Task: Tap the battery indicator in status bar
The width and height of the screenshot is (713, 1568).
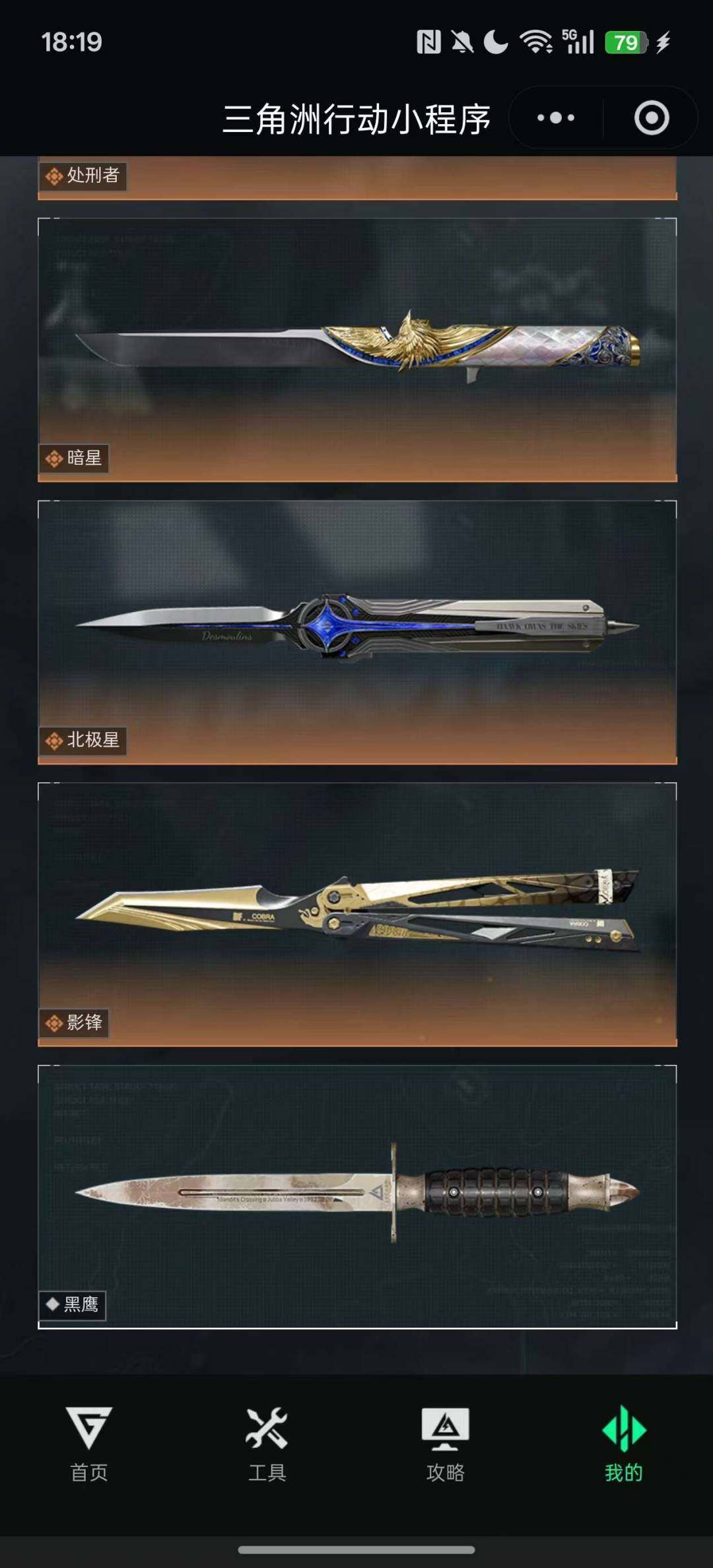Action: pyautogui.click(x=627, y=43)
